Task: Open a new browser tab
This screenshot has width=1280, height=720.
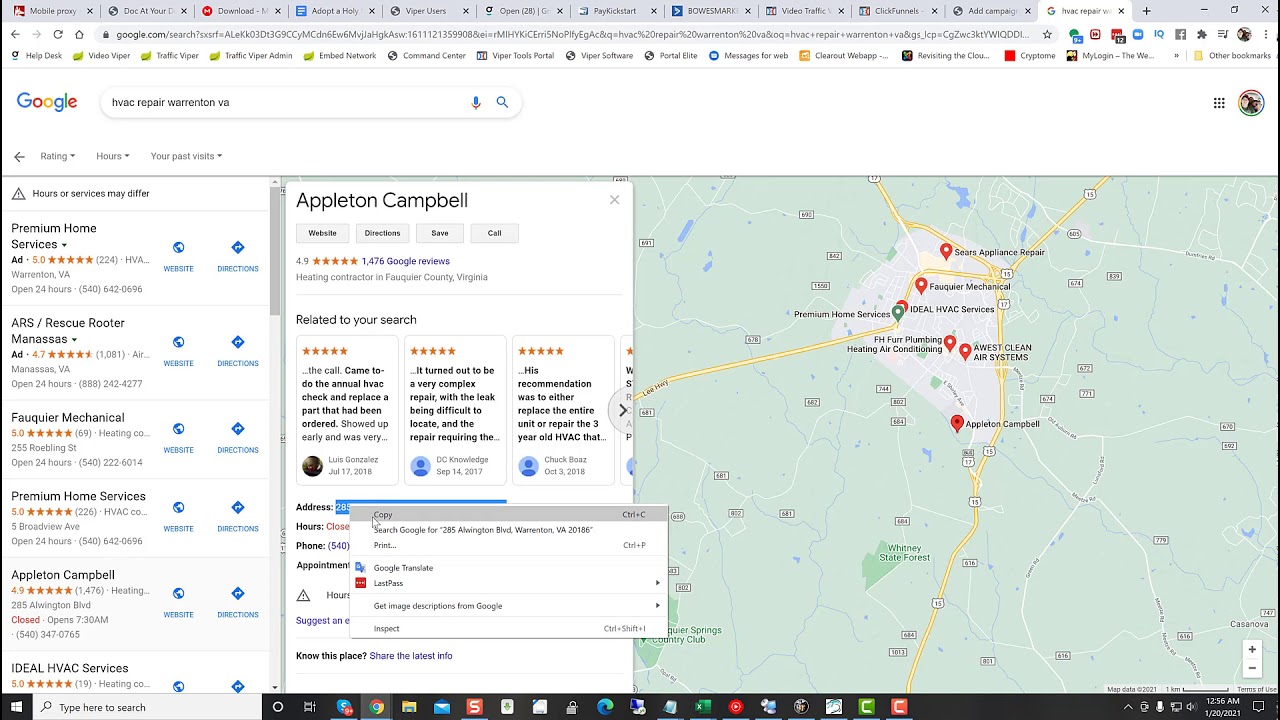Action: (x=1146, y=11)
